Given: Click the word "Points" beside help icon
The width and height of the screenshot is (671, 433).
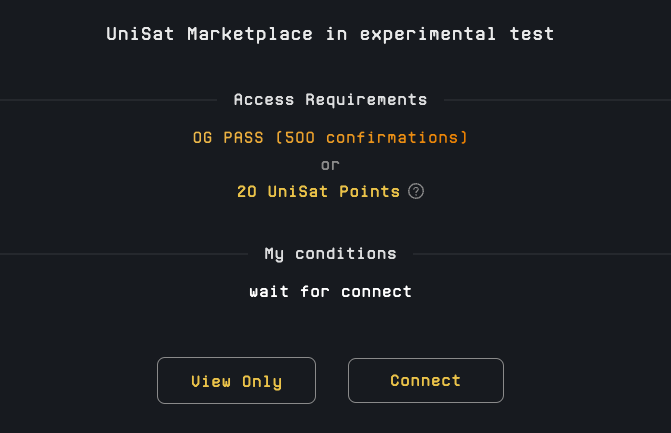Looking at the screenshot, I should (372, 191).
